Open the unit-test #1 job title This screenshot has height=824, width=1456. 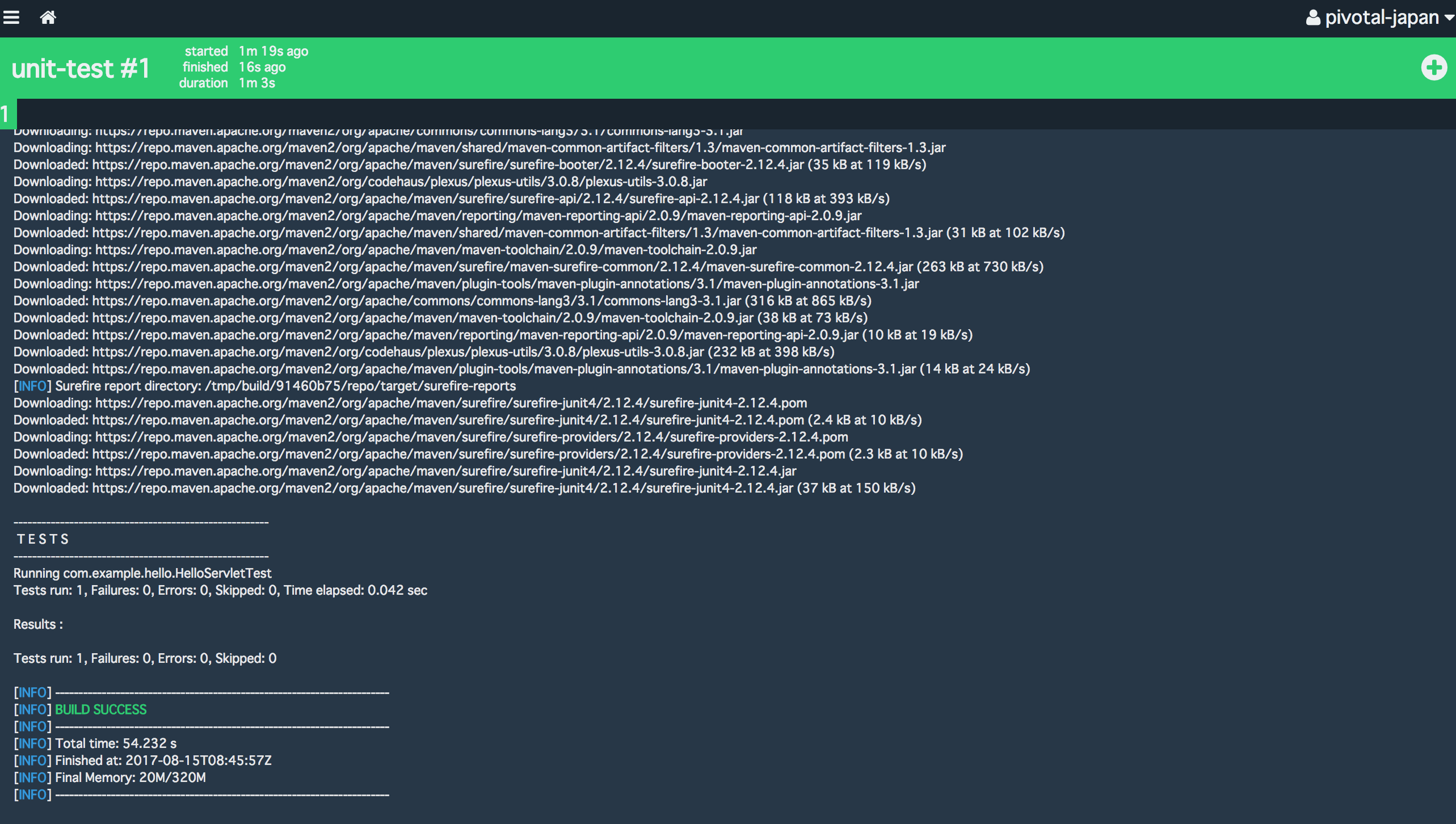coord(81,69)
